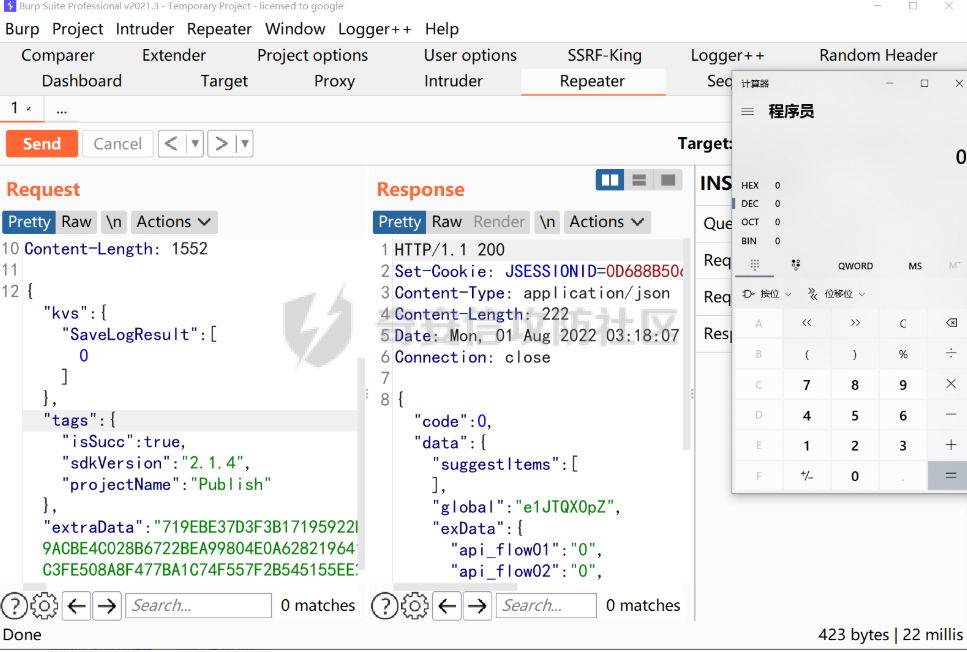The height and width of the screenshot is (652, 967).
Task: Switch to the Extender tab
Action: (x=174, y=56)
